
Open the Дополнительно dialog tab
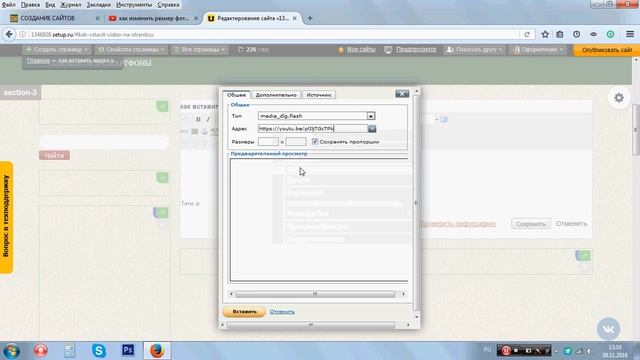pyautogui.click(x=276, y=95)
